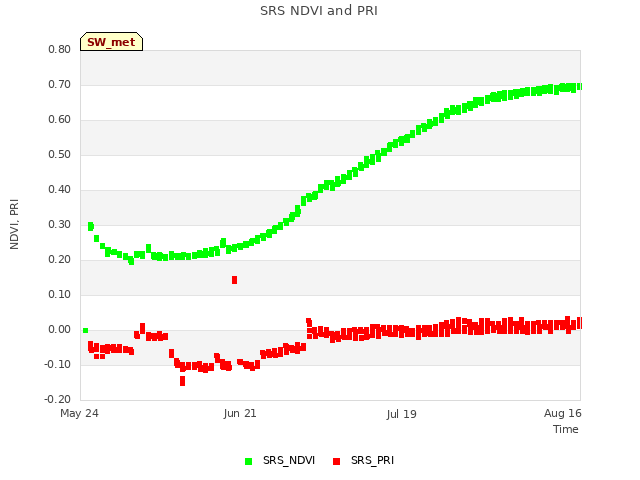Click the outlier red PRI point near 0.15
The width and height of the screenshot is (640, 480).
234,280
